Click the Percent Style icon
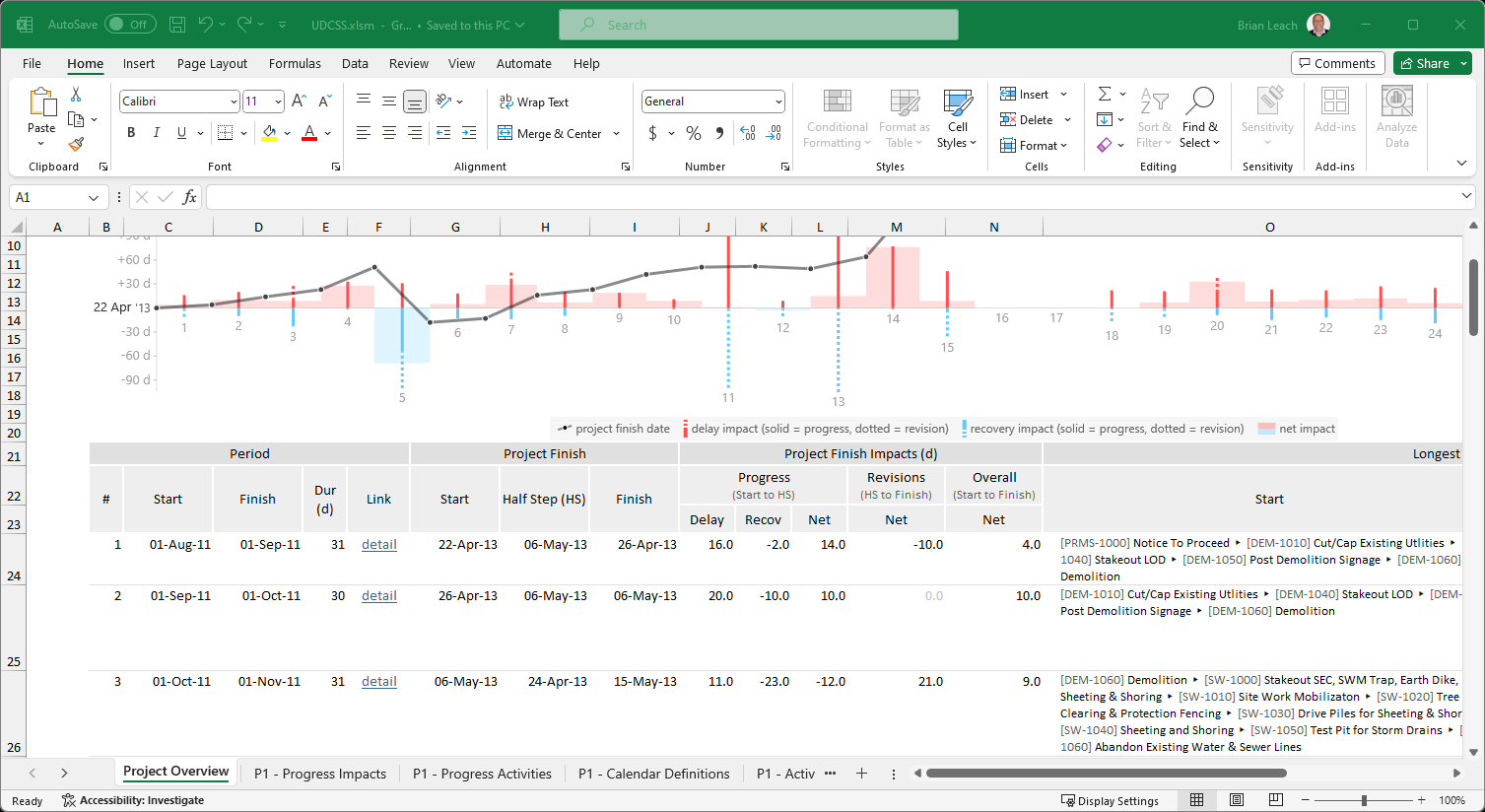This screenshot has height=812, width=1485. click(x=694, y=133)
